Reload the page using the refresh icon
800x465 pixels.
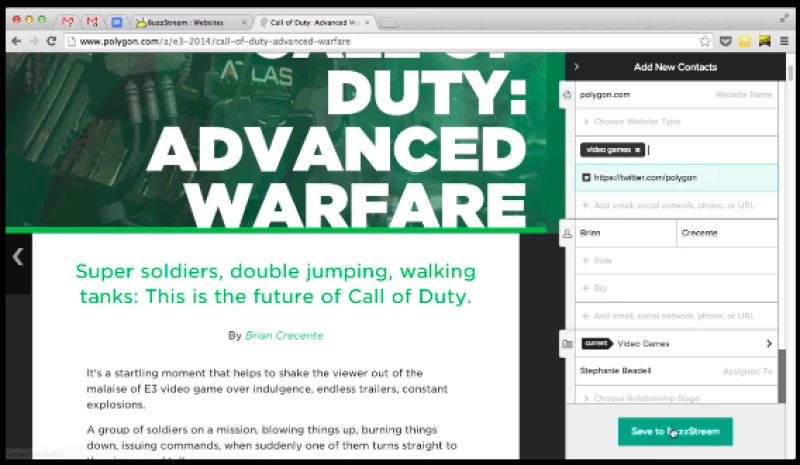coord(53,41)
